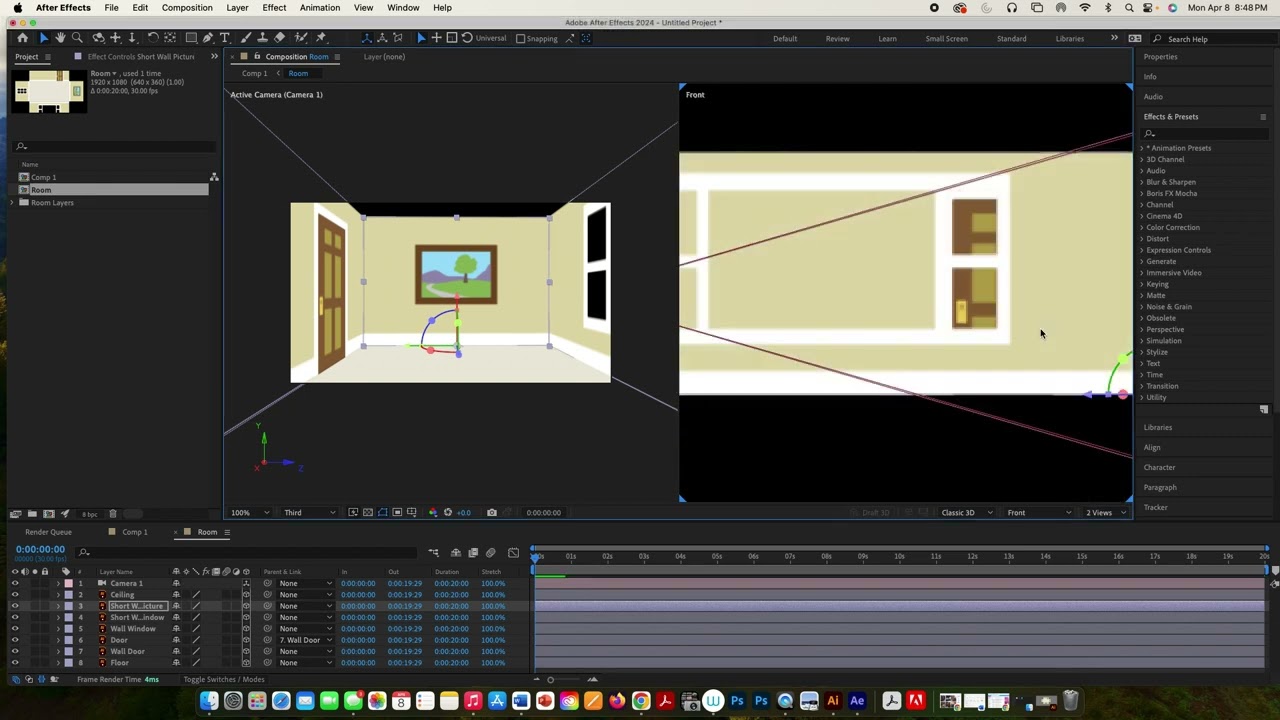
Task: Select the Rotation tool
Action: (x=153, y=38)
